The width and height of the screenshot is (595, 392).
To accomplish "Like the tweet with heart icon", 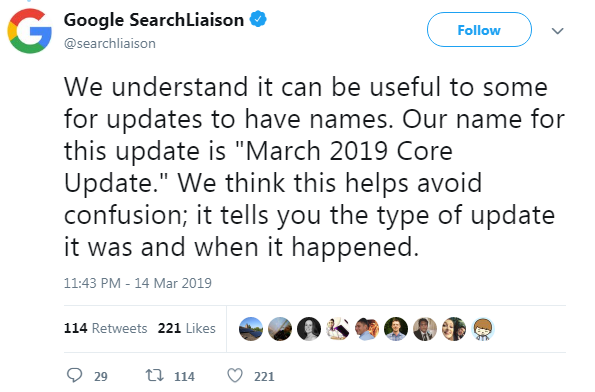I will click(235, 375).
